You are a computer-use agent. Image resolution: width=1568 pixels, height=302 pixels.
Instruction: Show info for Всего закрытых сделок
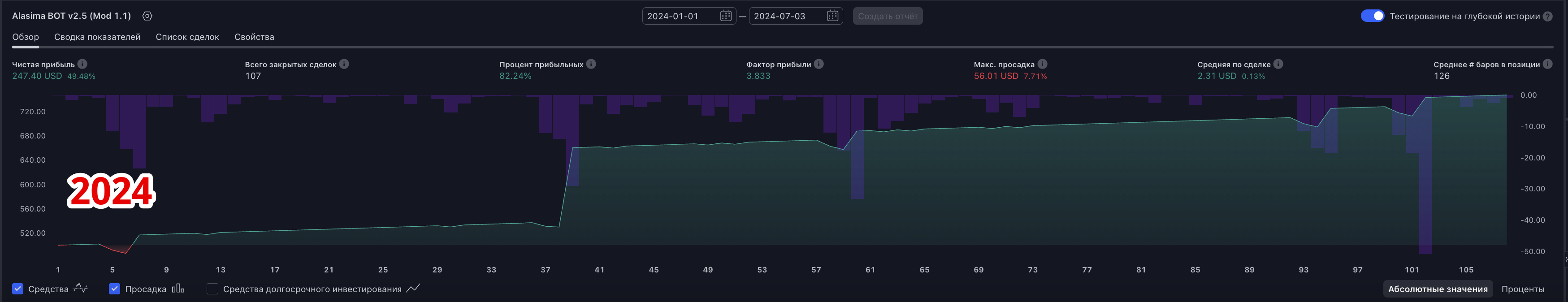(x=344, y=64)
